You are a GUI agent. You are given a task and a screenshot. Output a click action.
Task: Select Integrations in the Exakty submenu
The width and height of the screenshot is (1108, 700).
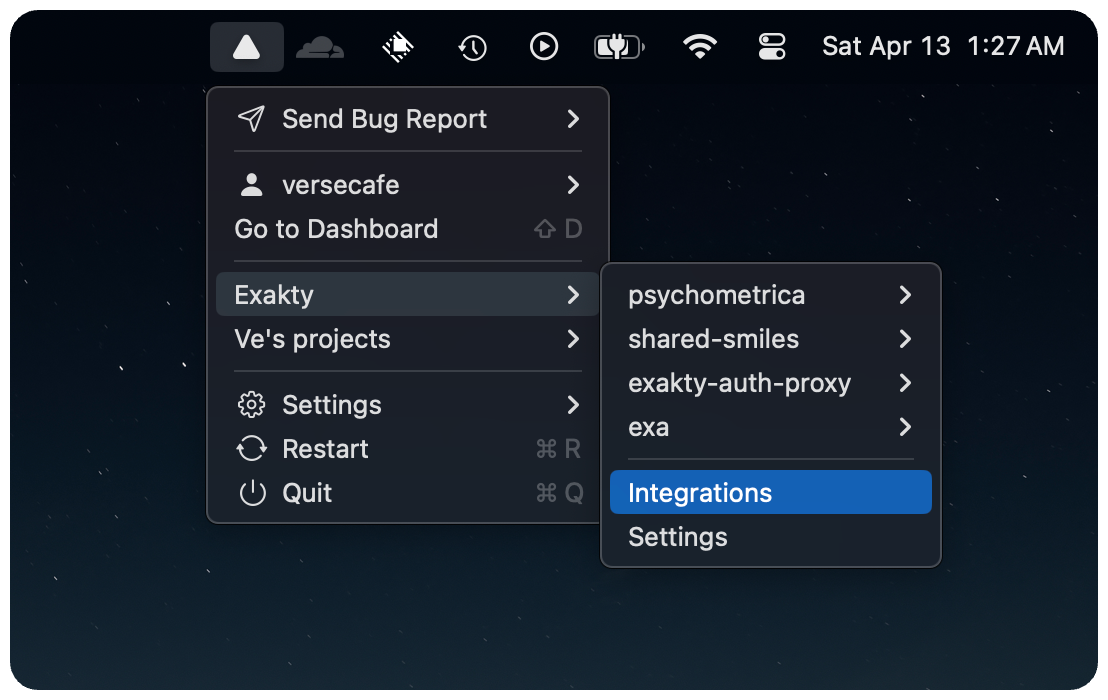tap(769, 493)
